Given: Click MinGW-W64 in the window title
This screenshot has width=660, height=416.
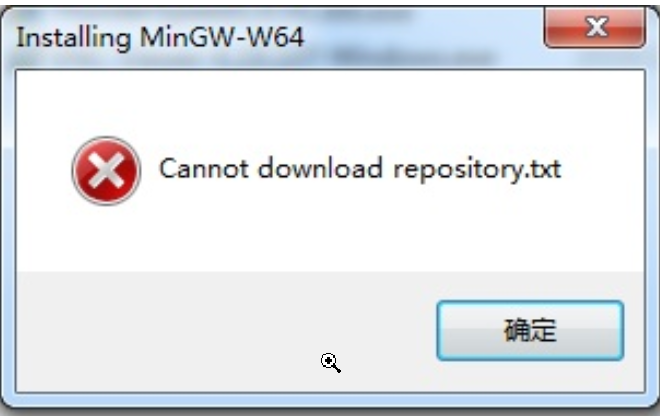Looking at the screenshot, I should (x=222, y=37).
